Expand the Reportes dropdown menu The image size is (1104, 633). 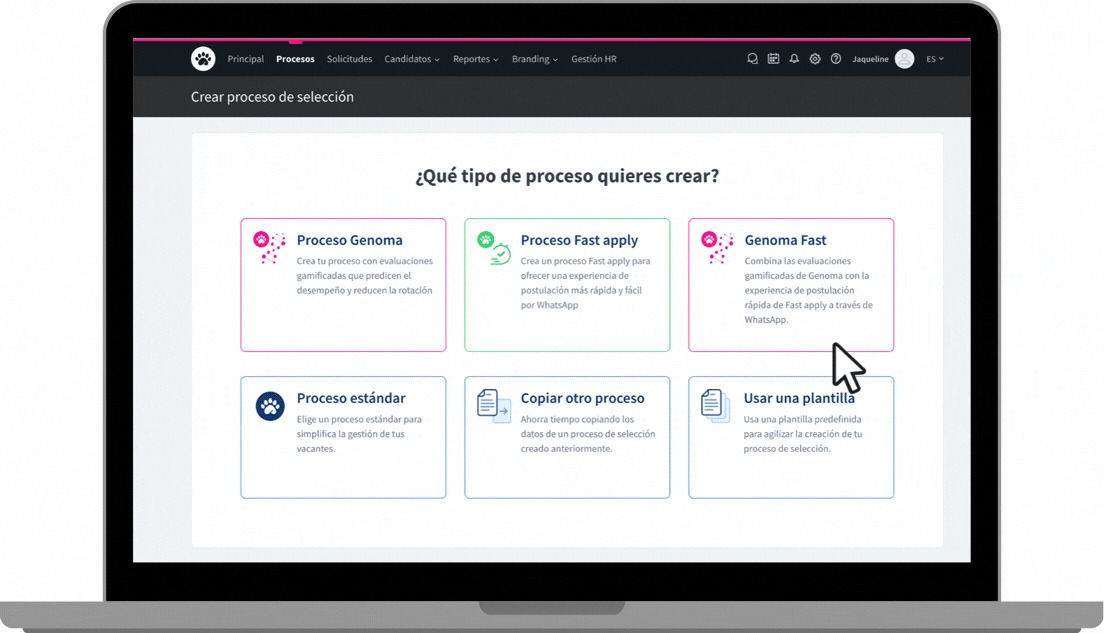(x=476, y=59)
